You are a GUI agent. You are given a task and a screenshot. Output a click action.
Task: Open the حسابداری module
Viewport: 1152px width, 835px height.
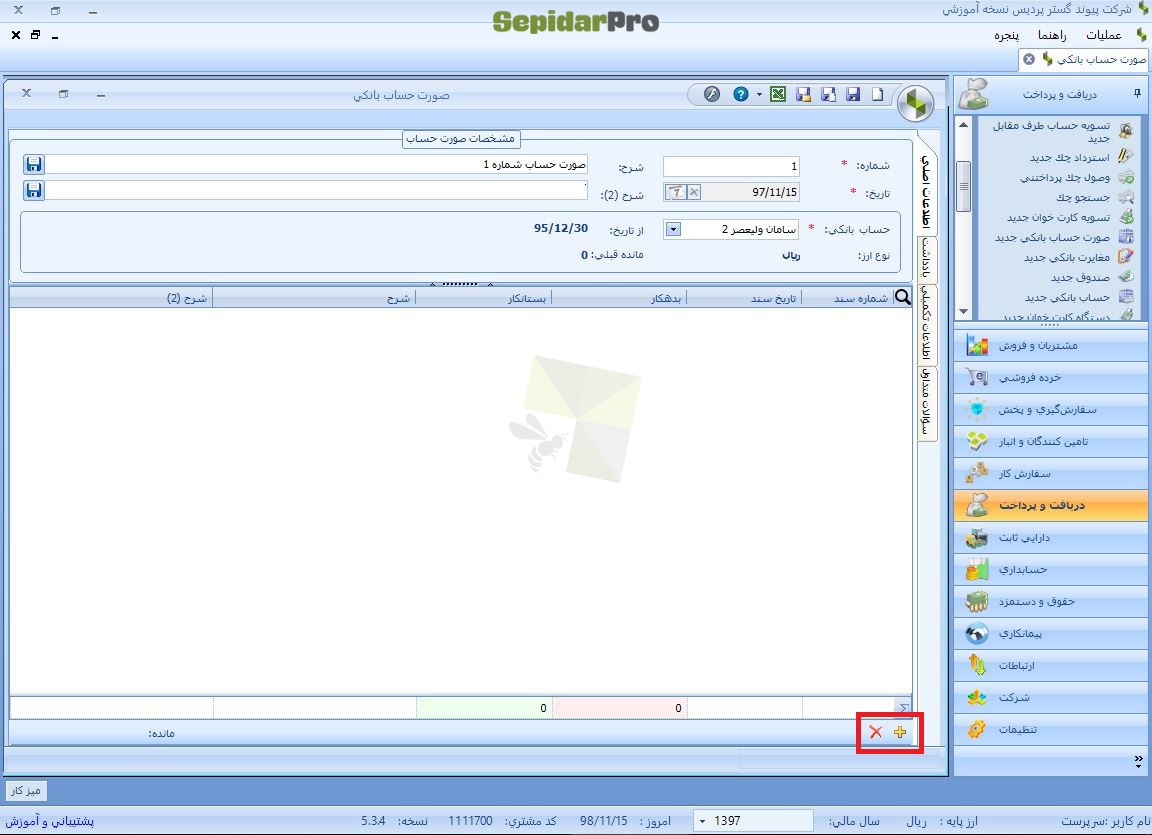coord(1051,569)
